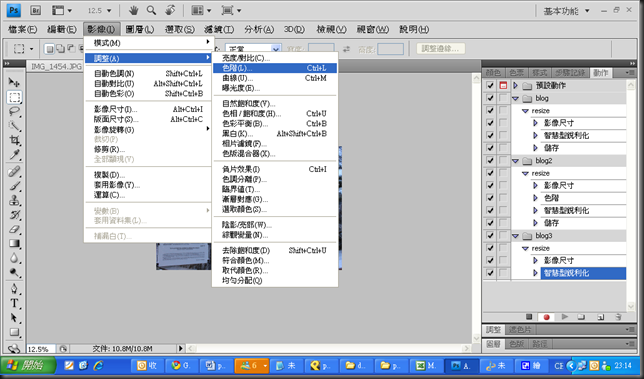644x379 pixels.
Task: Select the Lasso tool
Action: (x=14, y=112)
